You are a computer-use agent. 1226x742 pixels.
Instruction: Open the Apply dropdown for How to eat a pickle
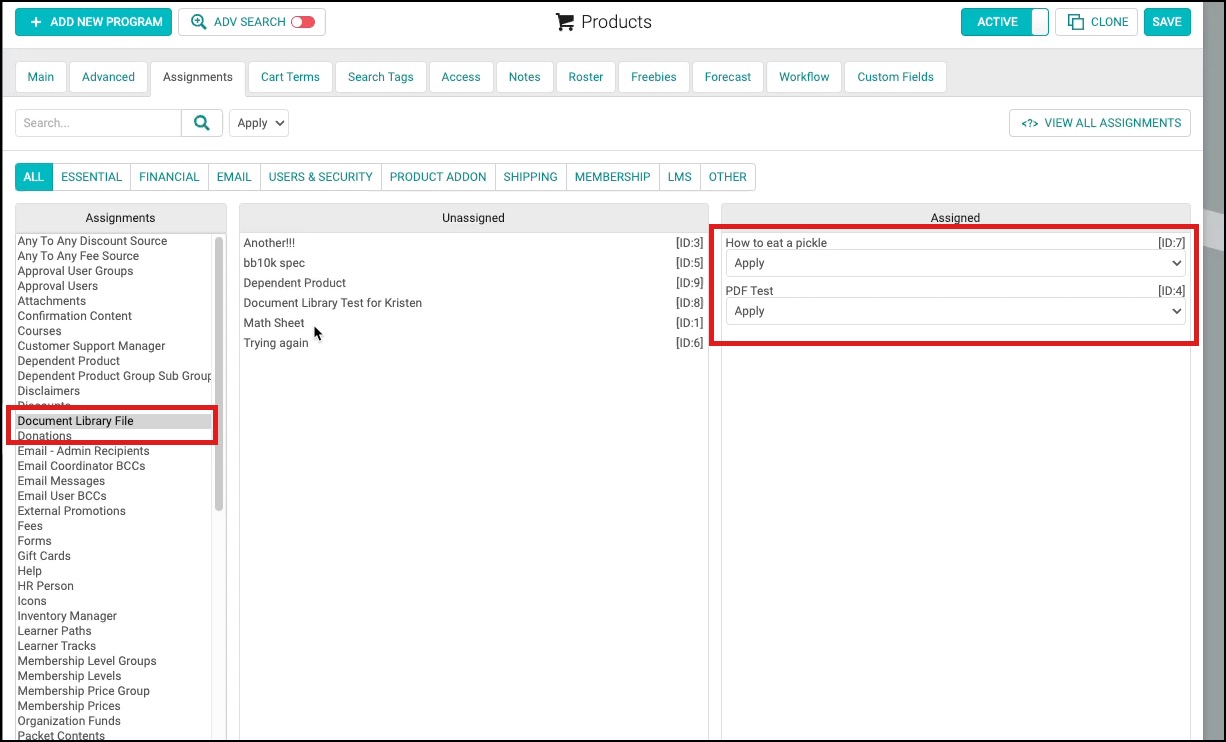pyautogui.click(x=955, y=263)
